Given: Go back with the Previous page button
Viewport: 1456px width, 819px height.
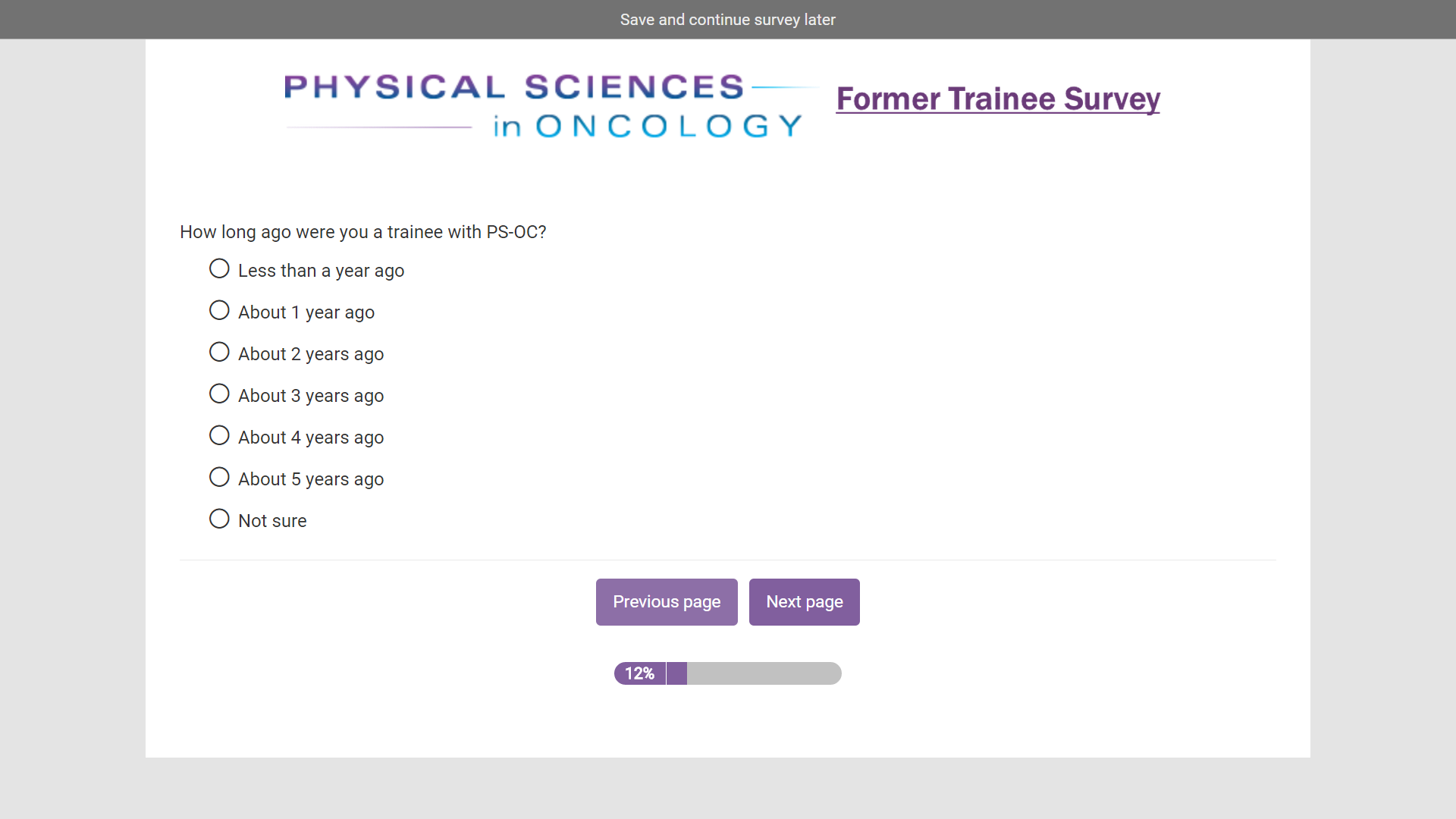Looking at the screenshot, I should [667, 602].
